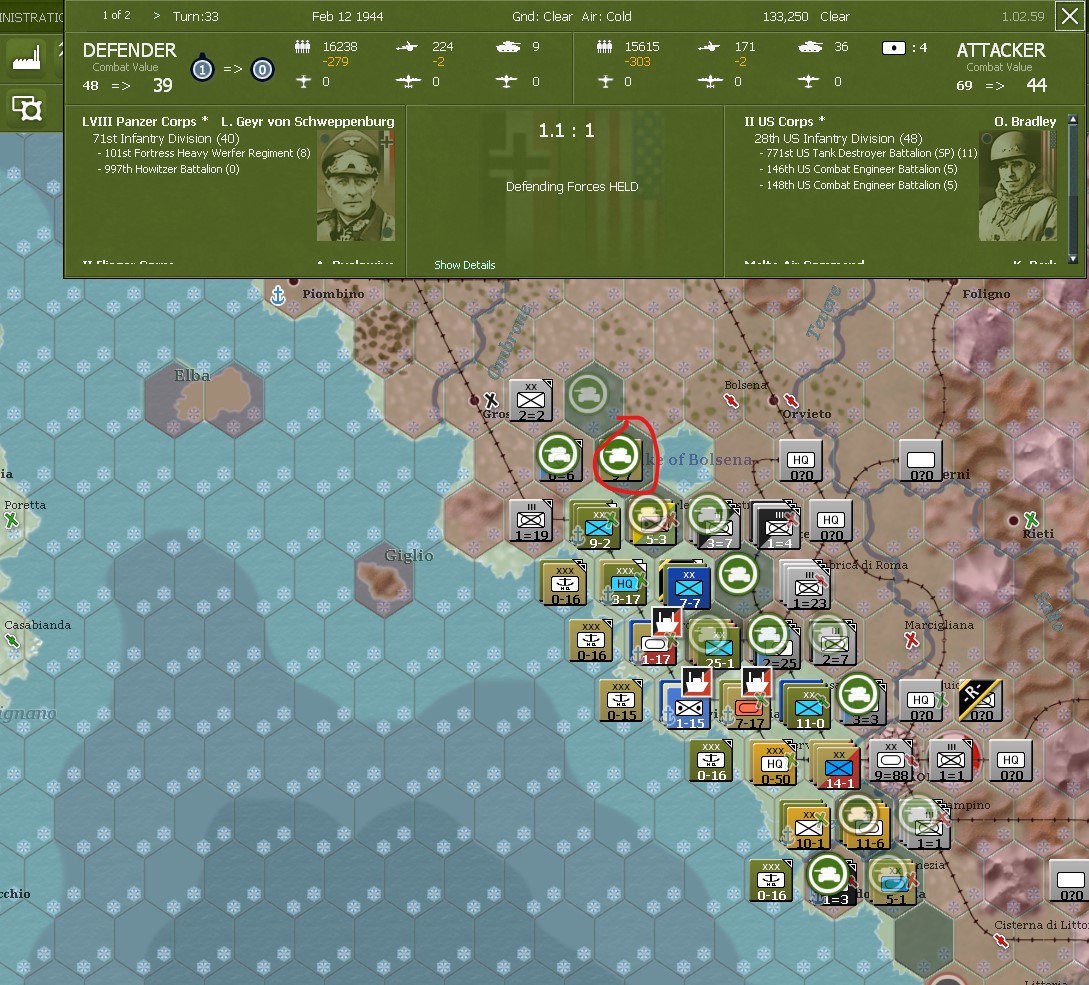Image resolution: width=1089 pixels, height=985 pixels.
Task: Select the 71st Infantry Division (40) row
Action: (x=165, y=138)
